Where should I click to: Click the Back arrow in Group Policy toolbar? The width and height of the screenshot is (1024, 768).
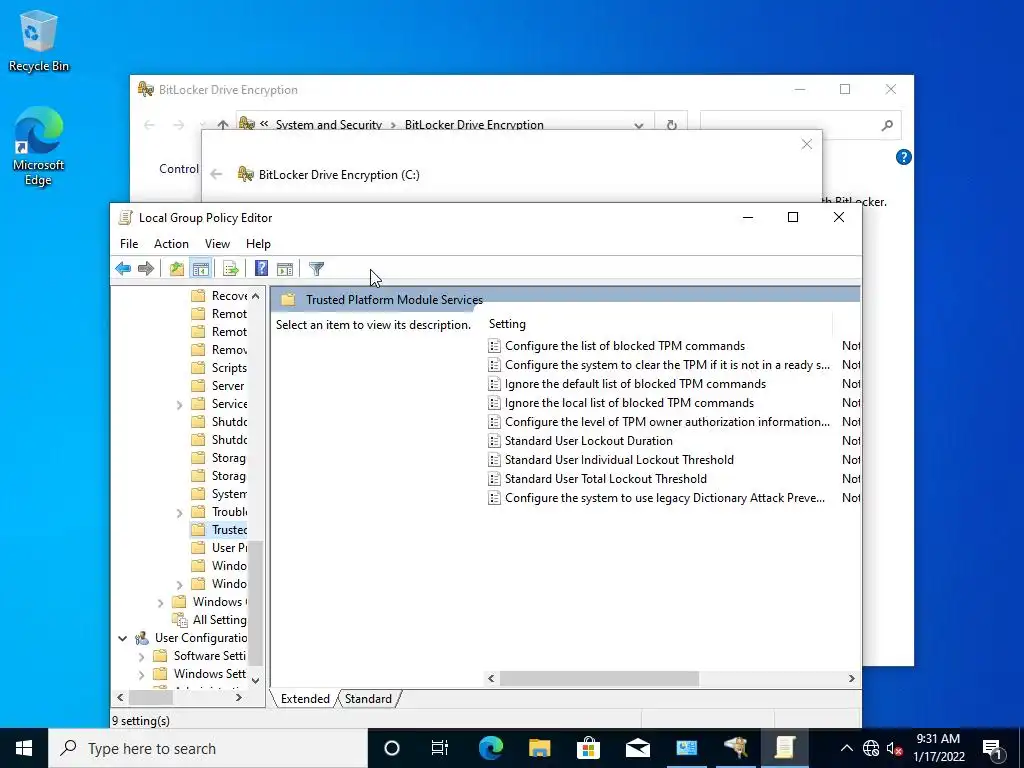pyautogui.click(x=123, y=268)
